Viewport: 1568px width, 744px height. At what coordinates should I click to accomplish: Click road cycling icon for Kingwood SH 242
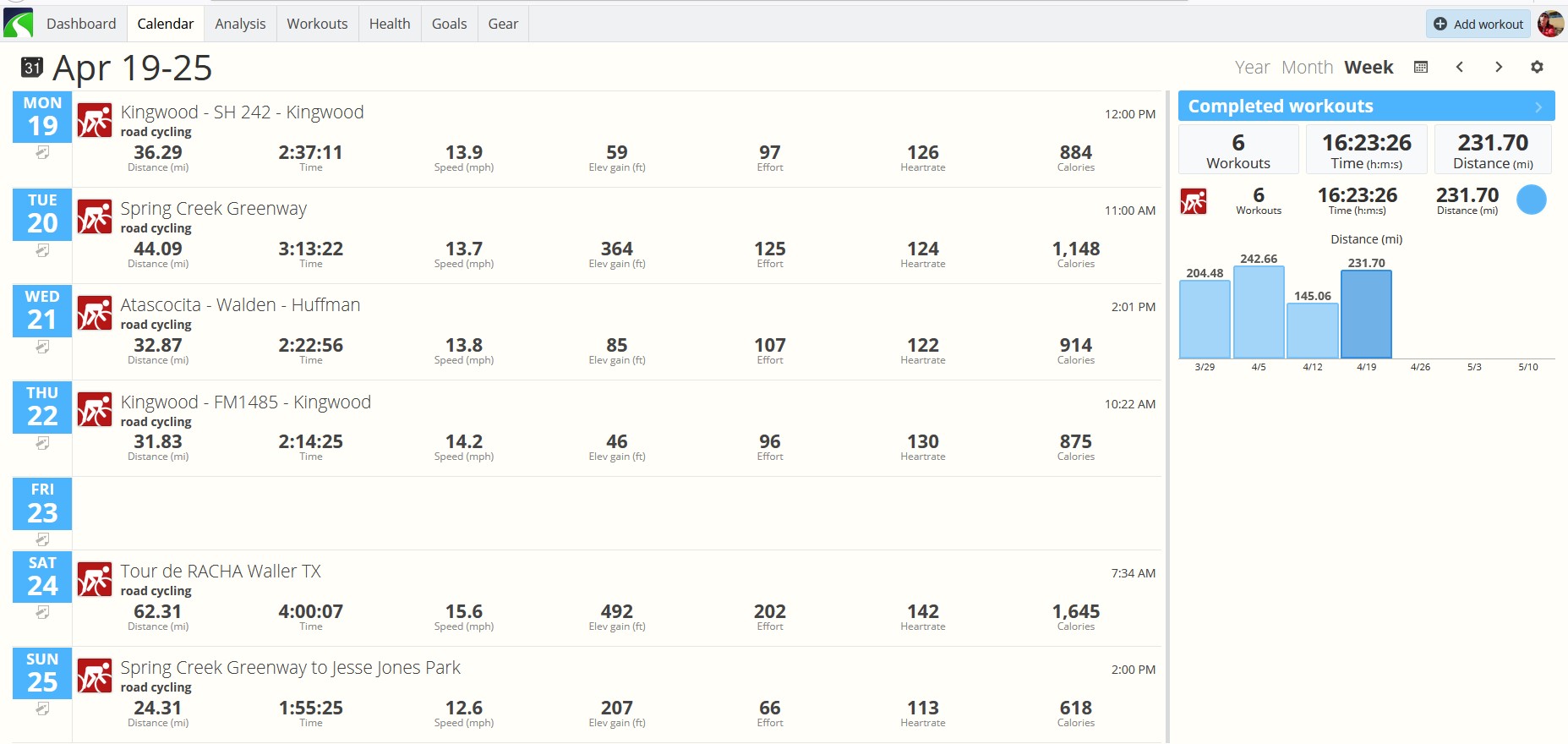pyautogui.click(x=95, y=120)
